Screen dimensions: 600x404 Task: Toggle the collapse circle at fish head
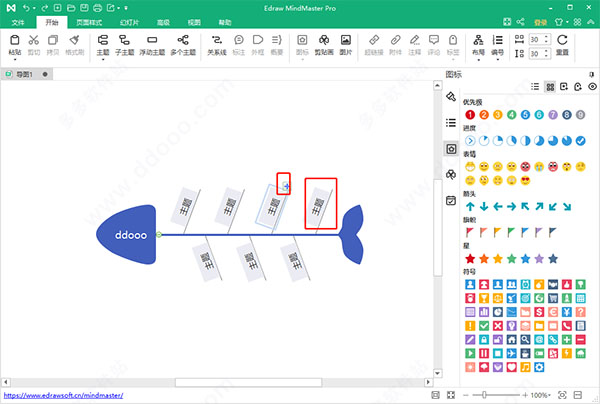[x=159, y=234]
